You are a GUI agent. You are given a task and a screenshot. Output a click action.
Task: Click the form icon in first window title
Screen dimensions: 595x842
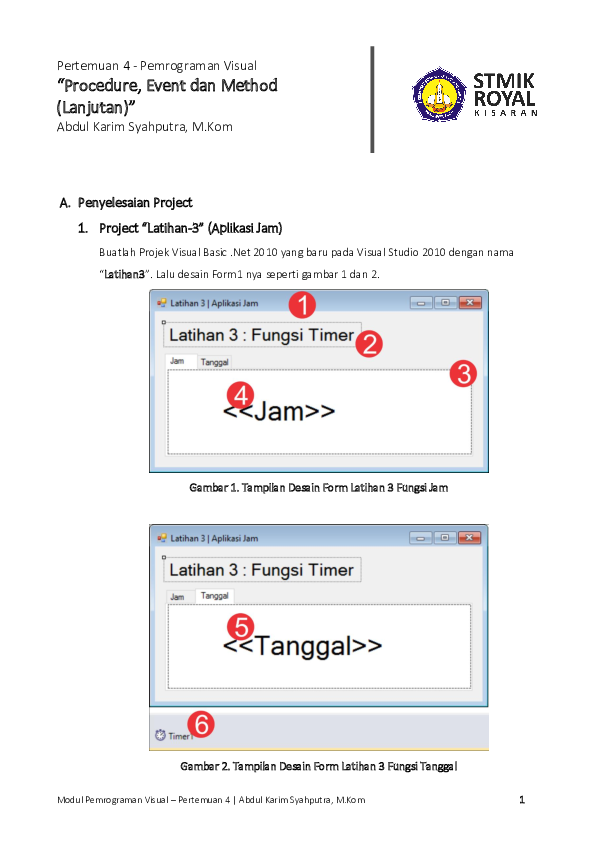162,303
